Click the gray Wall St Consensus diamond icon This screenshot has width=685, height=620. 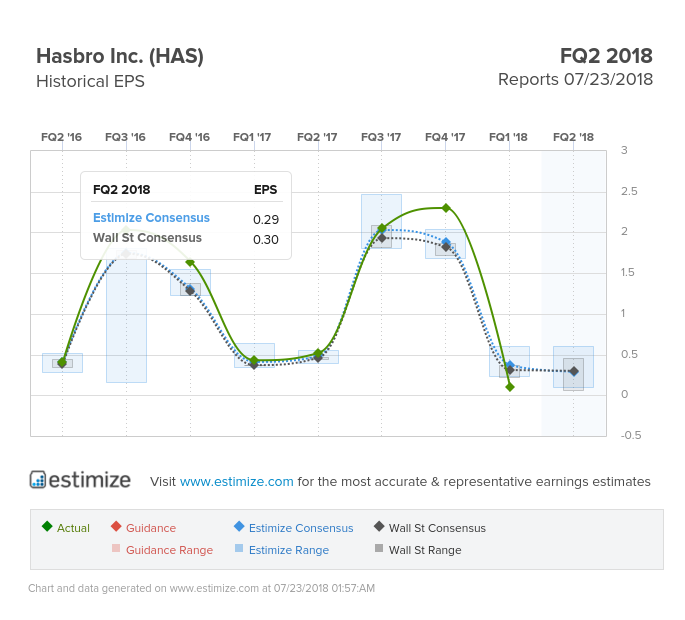(379, 526)
